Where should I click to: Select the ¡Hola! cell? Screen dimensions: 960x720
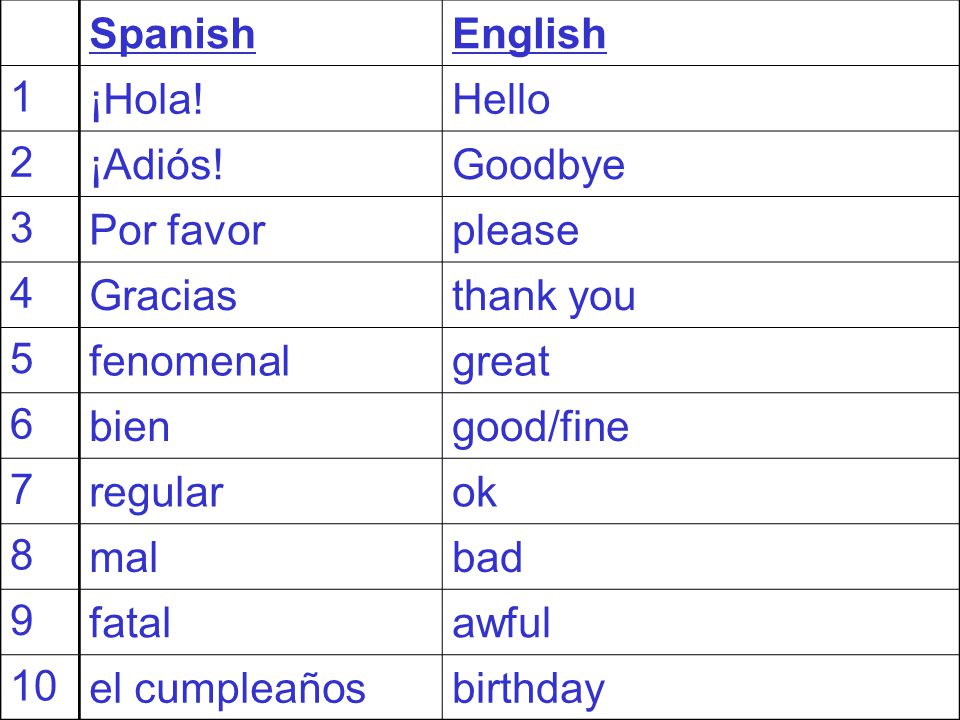click(x=261, y=99)
